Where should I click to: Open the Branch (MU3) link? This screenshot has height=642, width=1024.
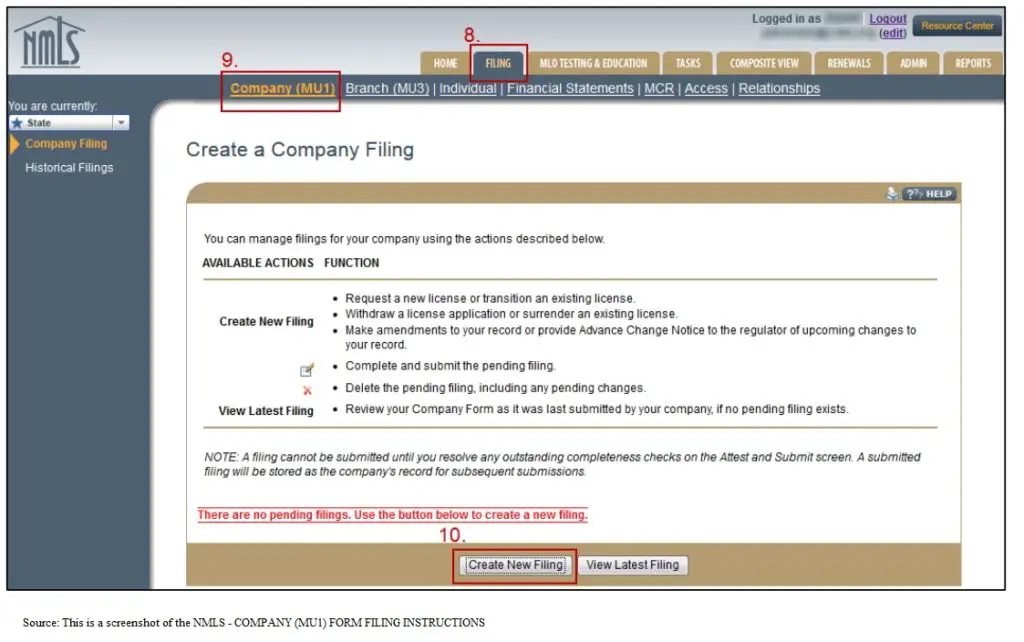tap(387, 88)
